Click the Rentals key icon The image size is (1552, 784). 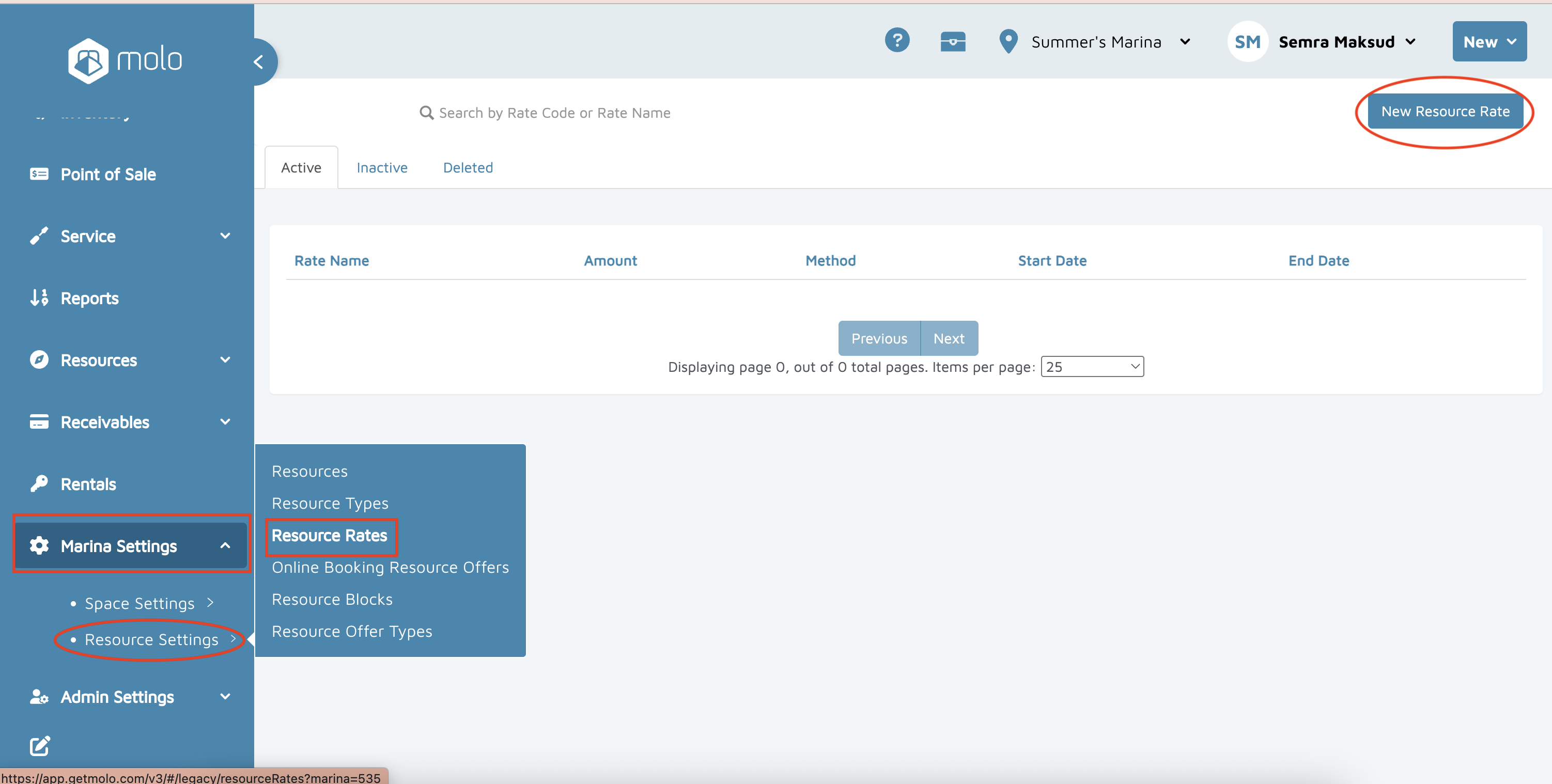[39, 483]
